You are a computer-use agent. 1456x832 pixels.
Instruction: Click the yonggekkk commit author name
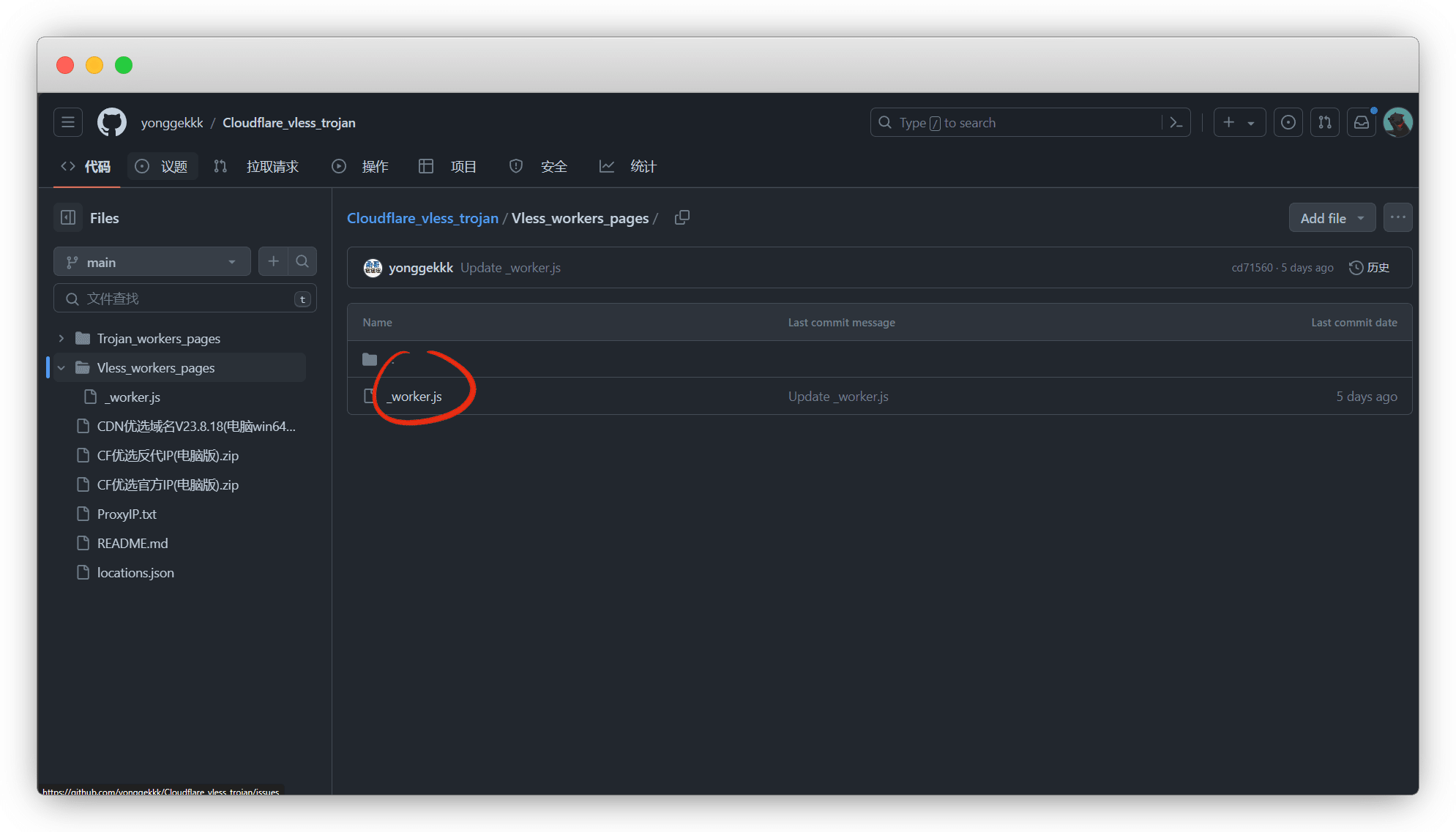point(421,268)
